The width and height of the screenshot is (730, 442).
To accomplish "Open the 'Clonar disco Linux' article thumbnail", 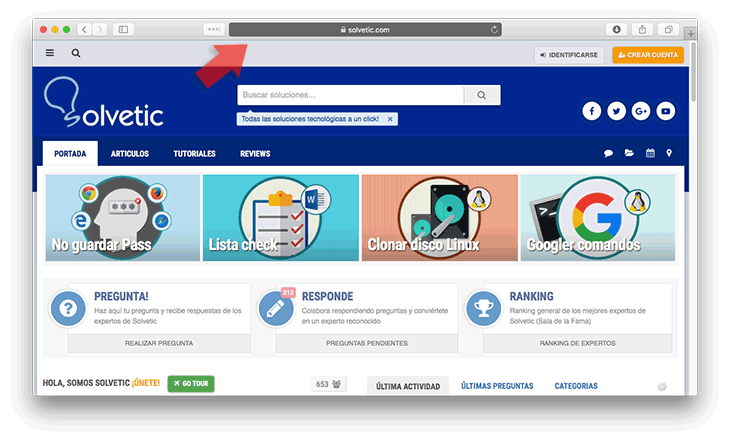I will [x=439, y=218].
